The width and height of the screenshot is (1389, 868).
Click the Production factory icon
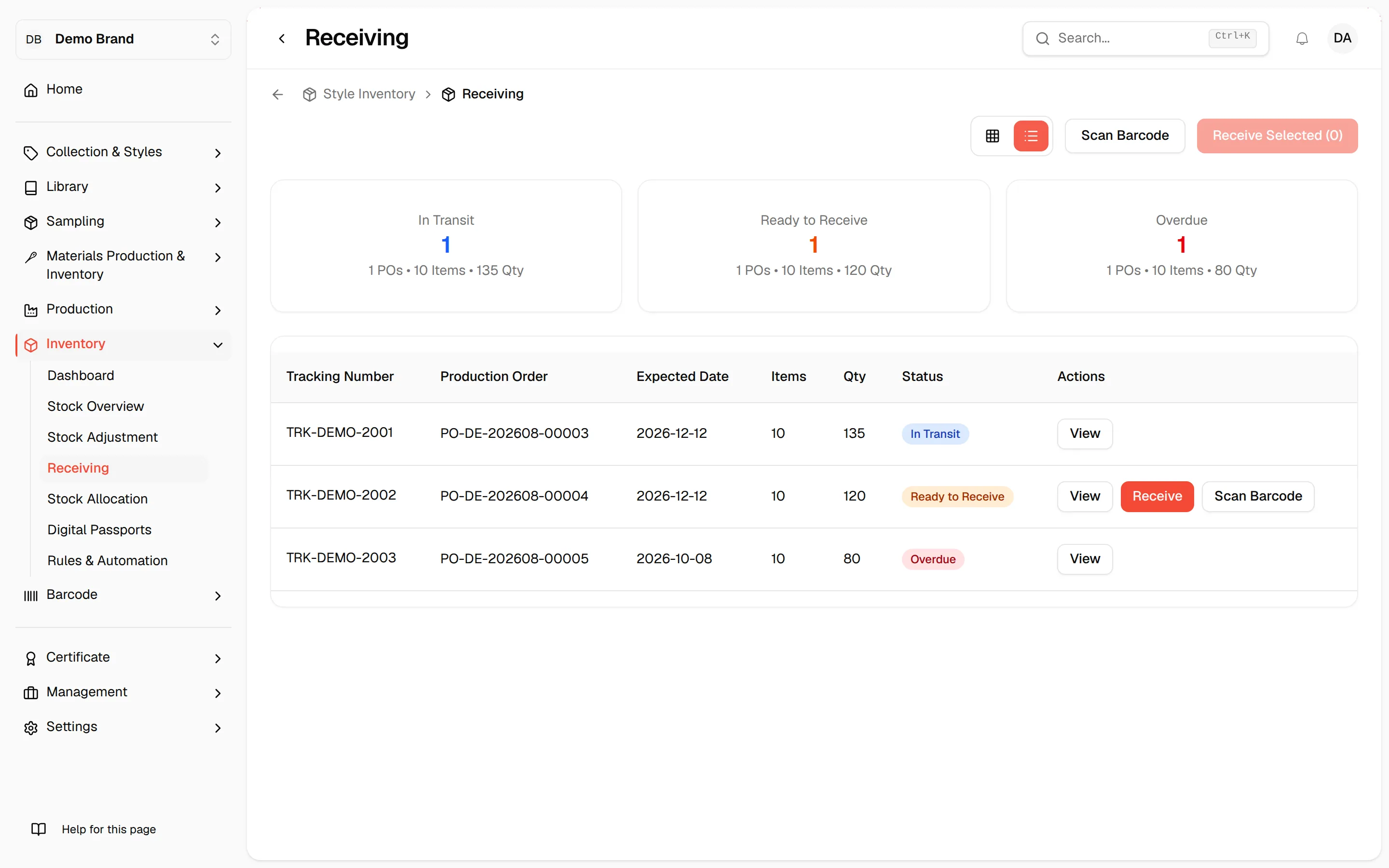point(31,310)
